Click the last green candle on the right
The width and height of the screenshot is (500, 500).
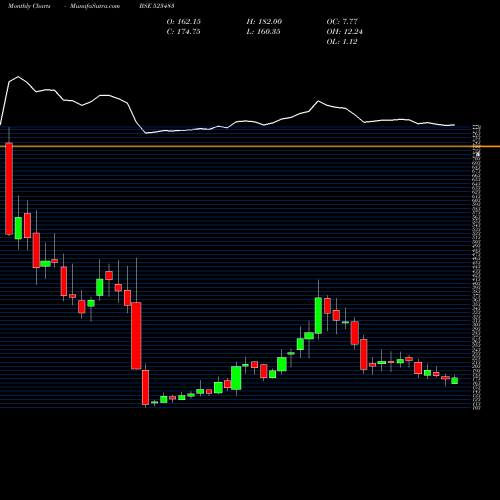pyautogui.click(x=455, y=381)
